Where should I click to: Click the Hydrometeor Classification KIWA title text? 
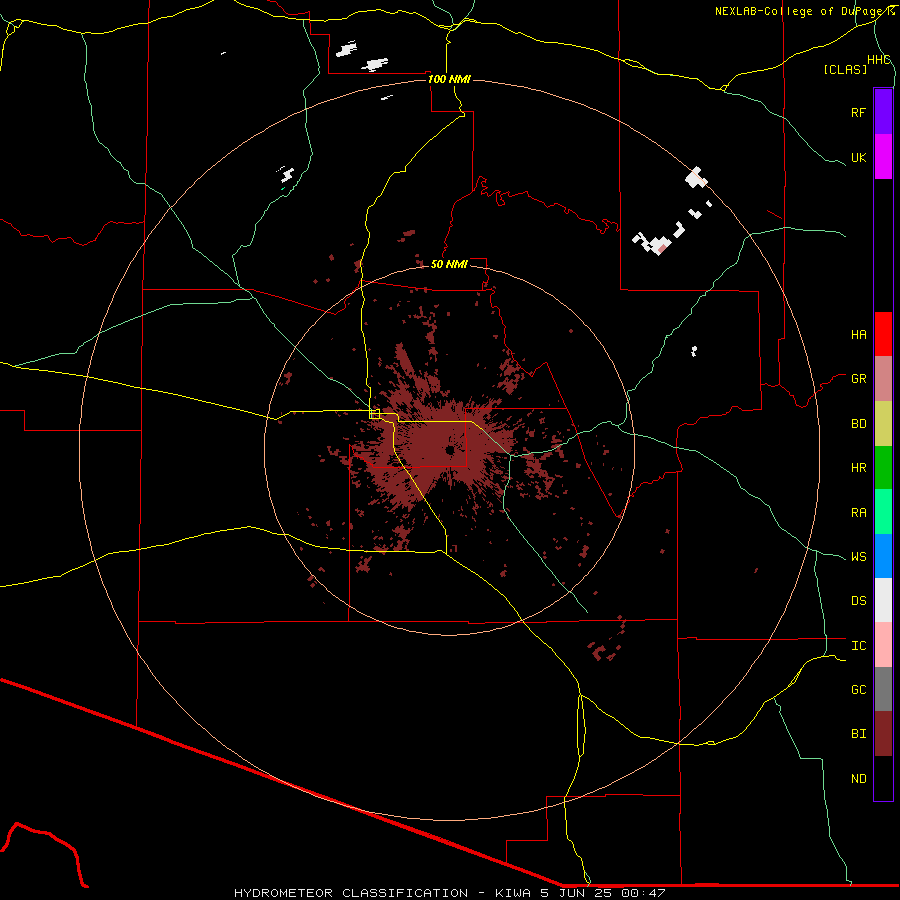tap(449, 893)
